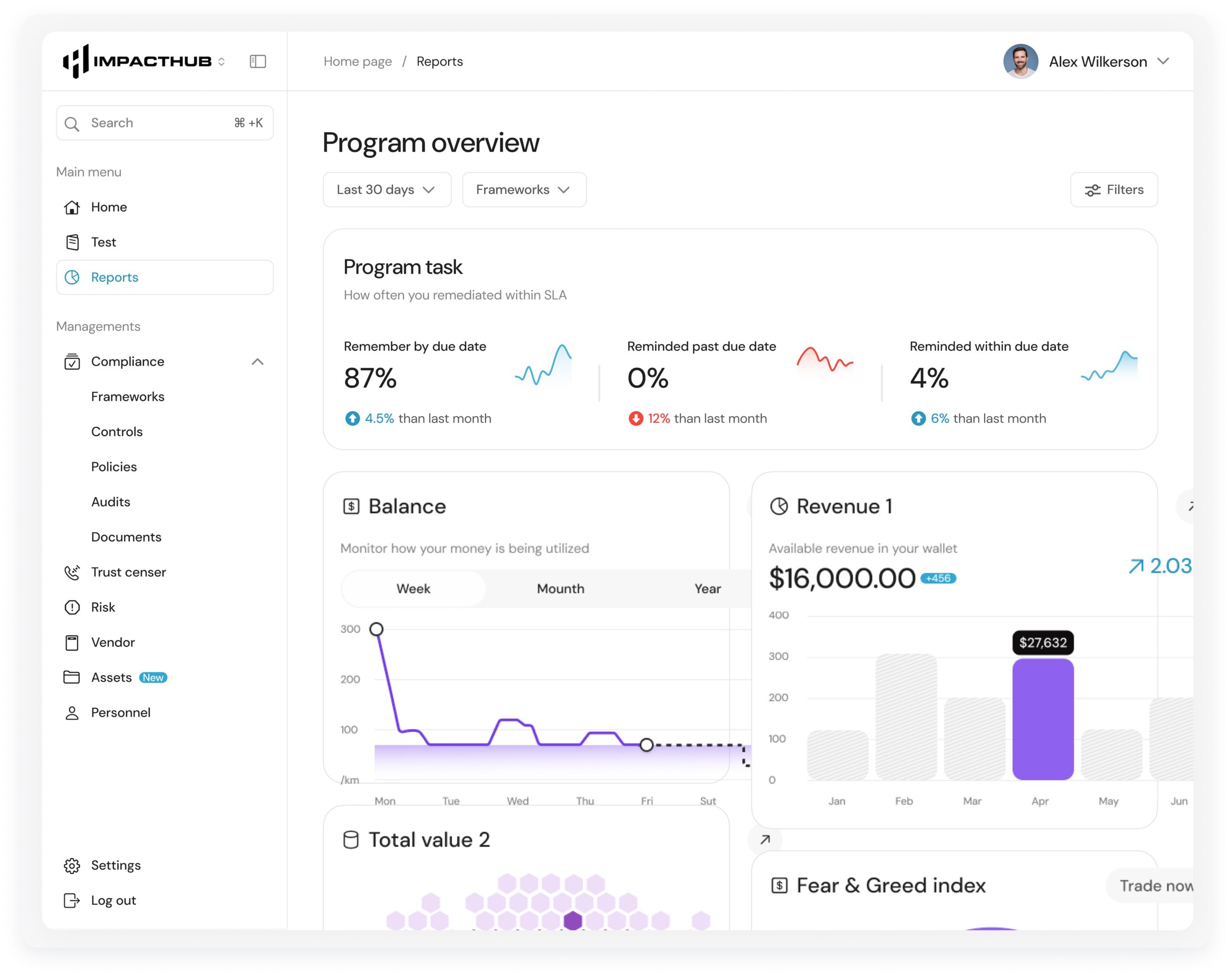Click the Filters button

[1114, 190]
